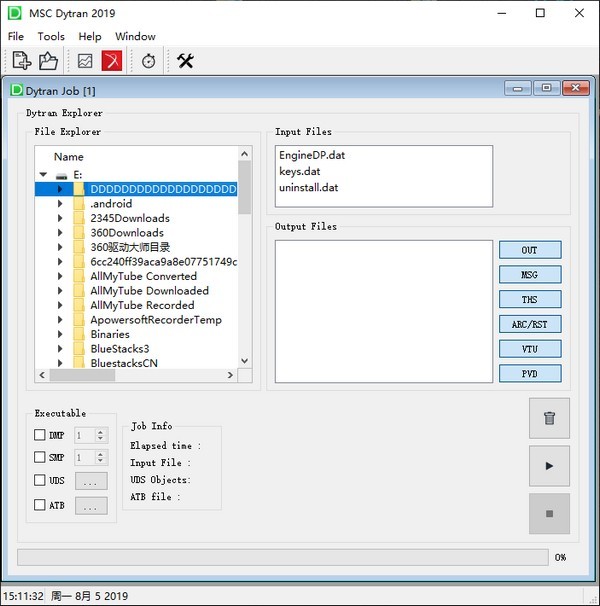Toggle the ATB checkbox
This screenshot has width=600, height=606.
pos(39,505)
